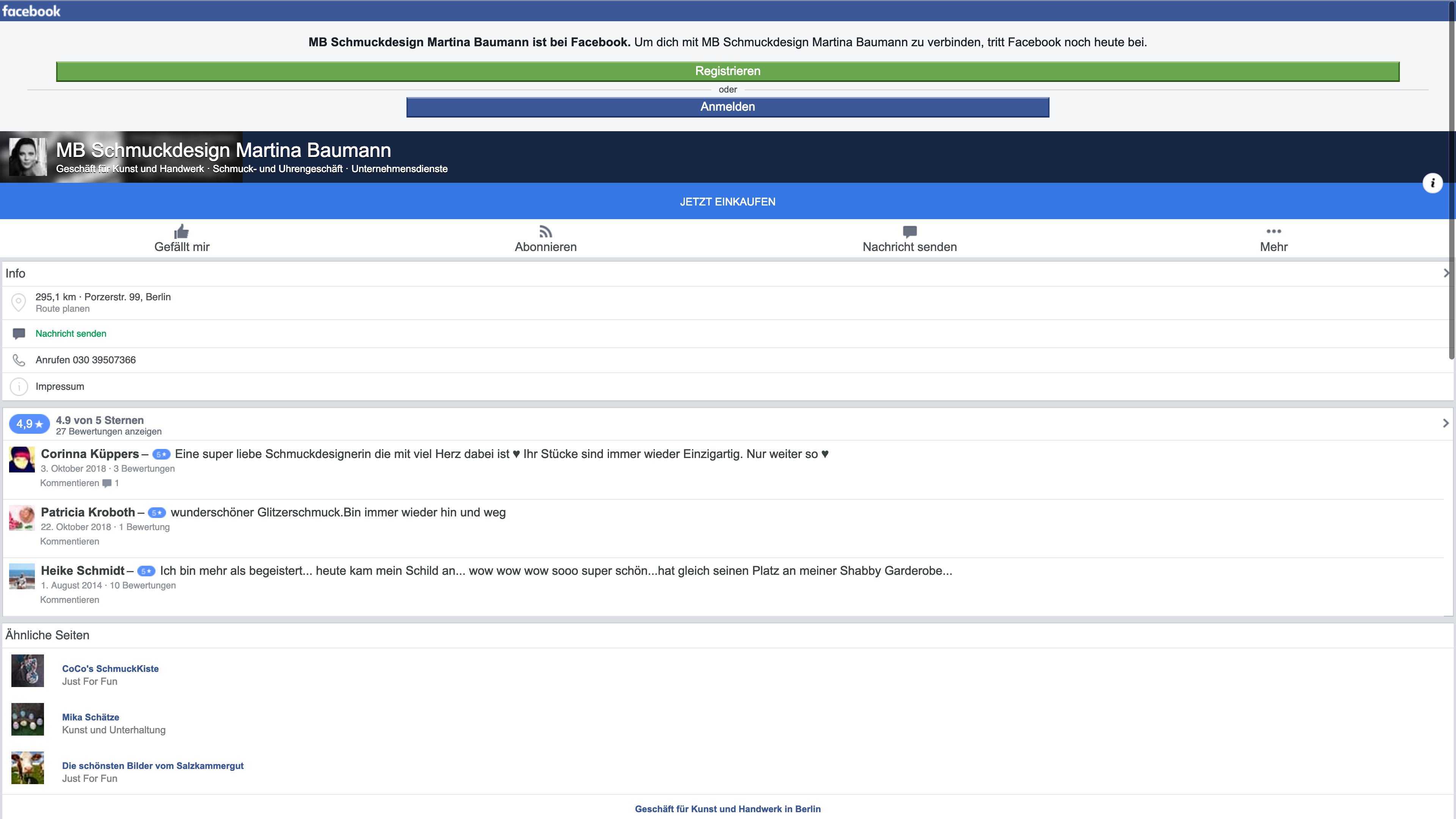The image size is (1456, 819).
Task: Click the Registrieren button
Action: tap(728, 71)
